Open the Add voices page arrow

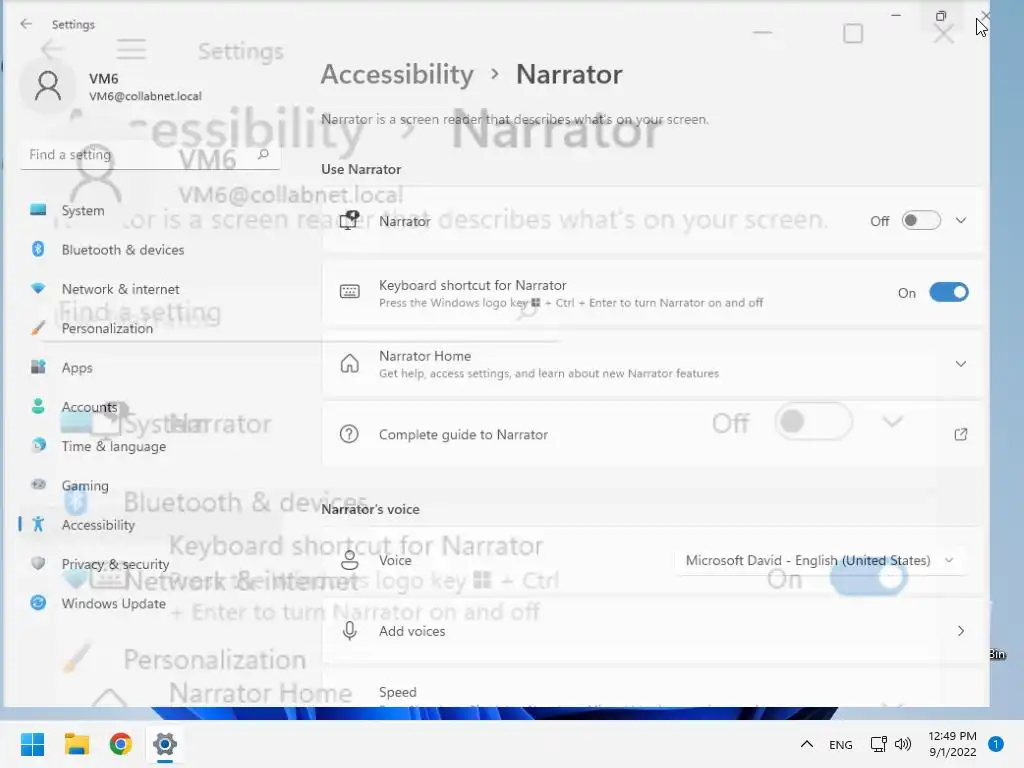pyautogui.click(x=961, y=631)
